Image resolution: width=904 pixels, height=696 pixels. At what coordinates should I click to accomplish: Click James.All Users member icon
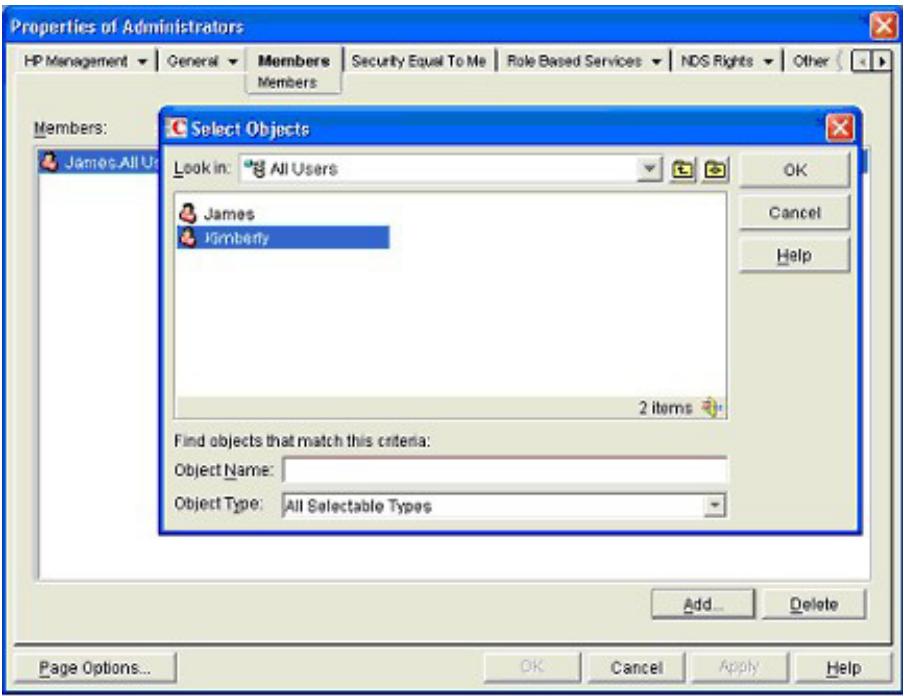[50, 161]
